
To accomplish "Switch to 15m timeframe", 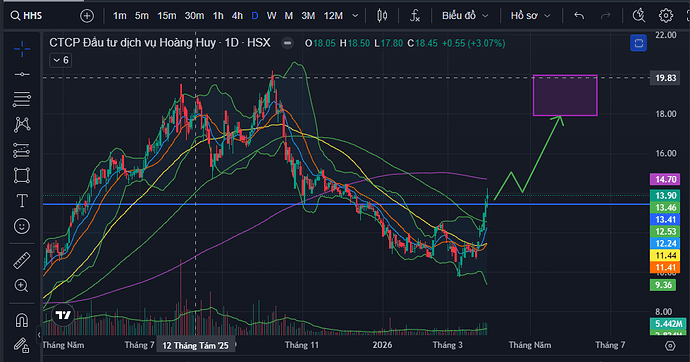I will coord(167,16).
